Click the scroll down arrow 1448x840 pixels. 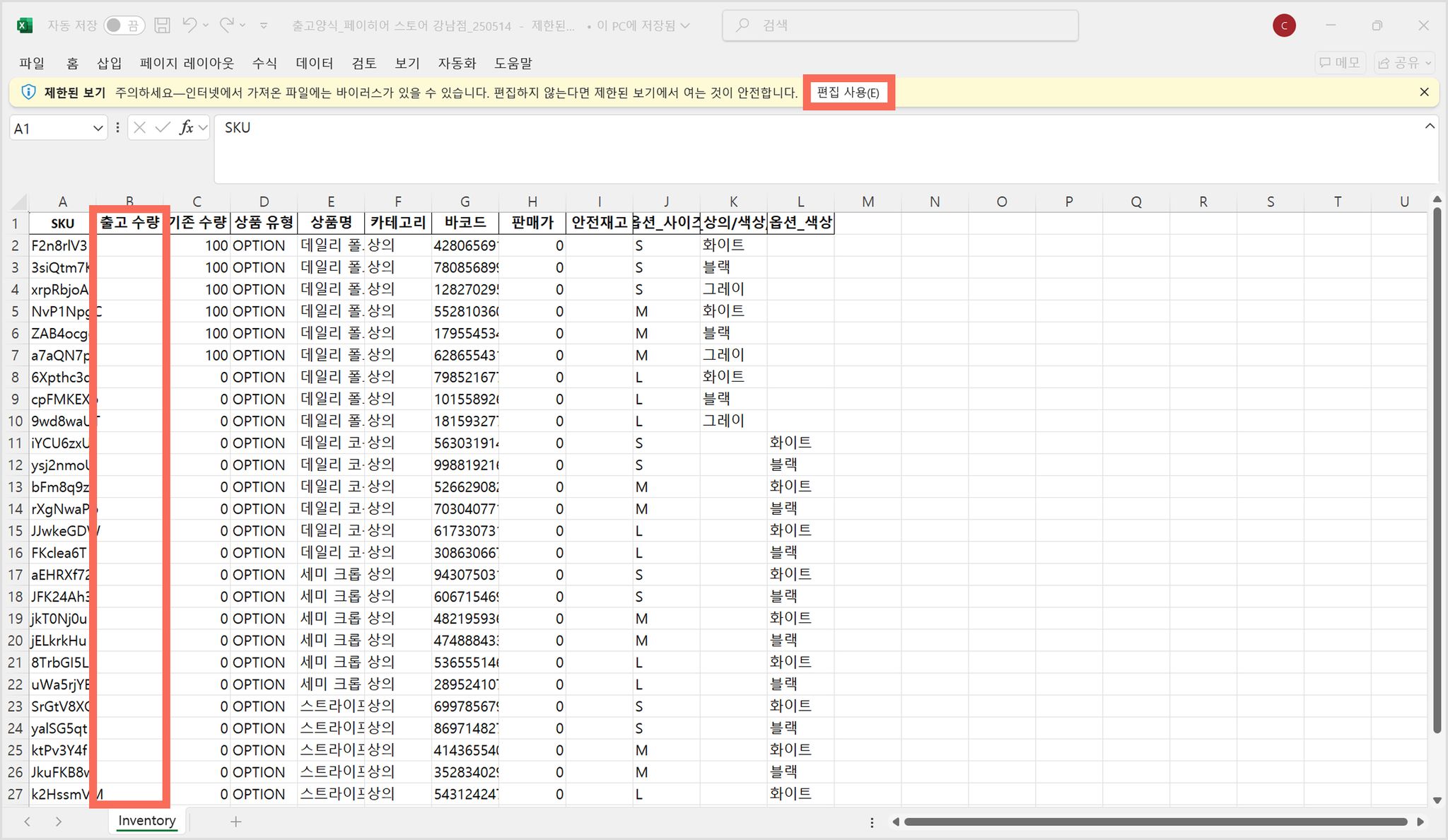1436,801
